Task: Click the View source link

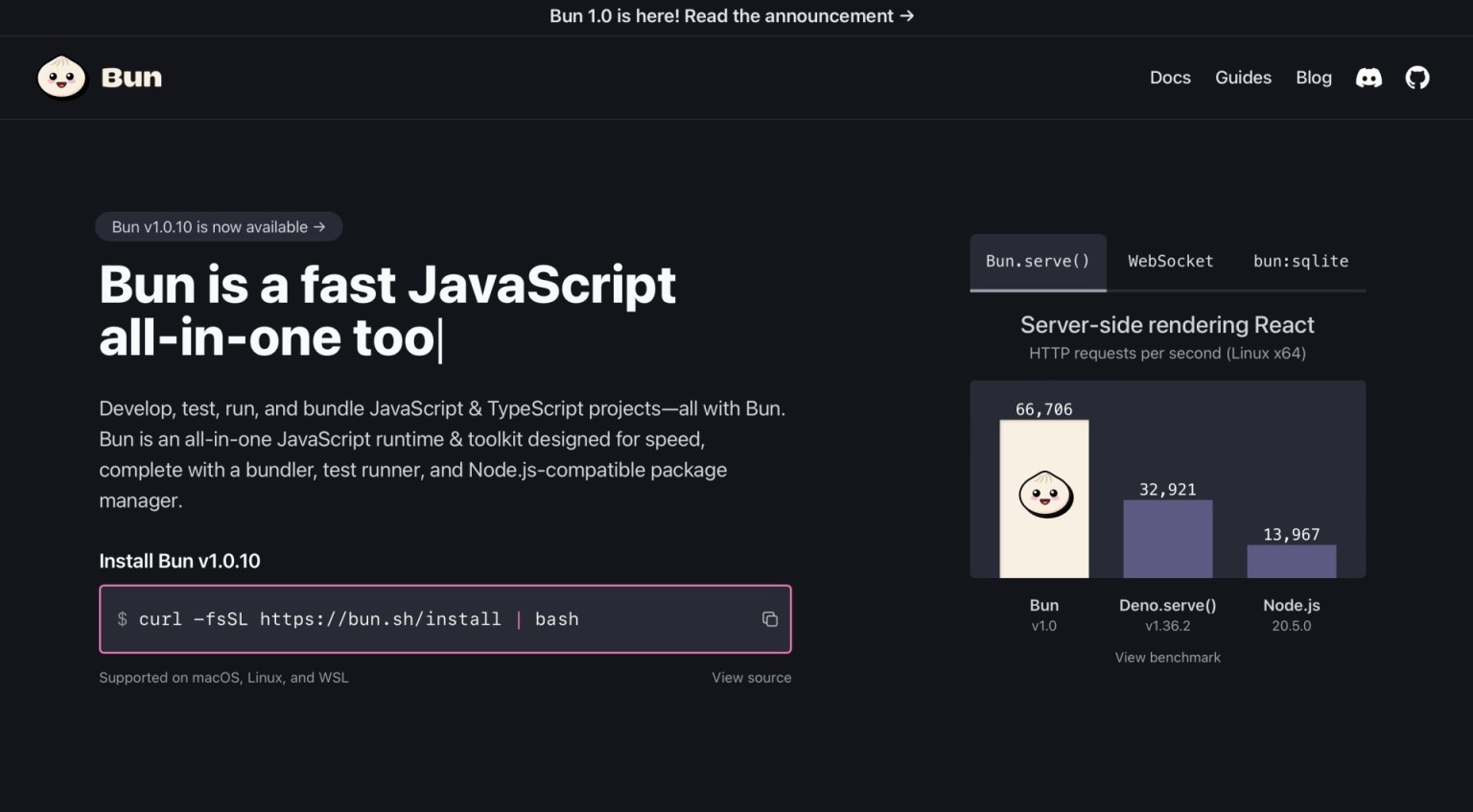Action: pyautogui.click(x=752, y=677)
